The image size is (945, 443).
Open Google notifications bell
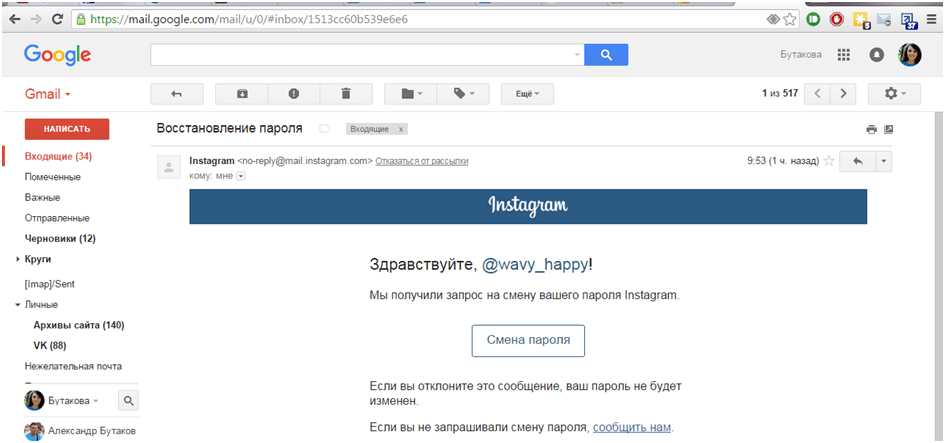[876, 55]
